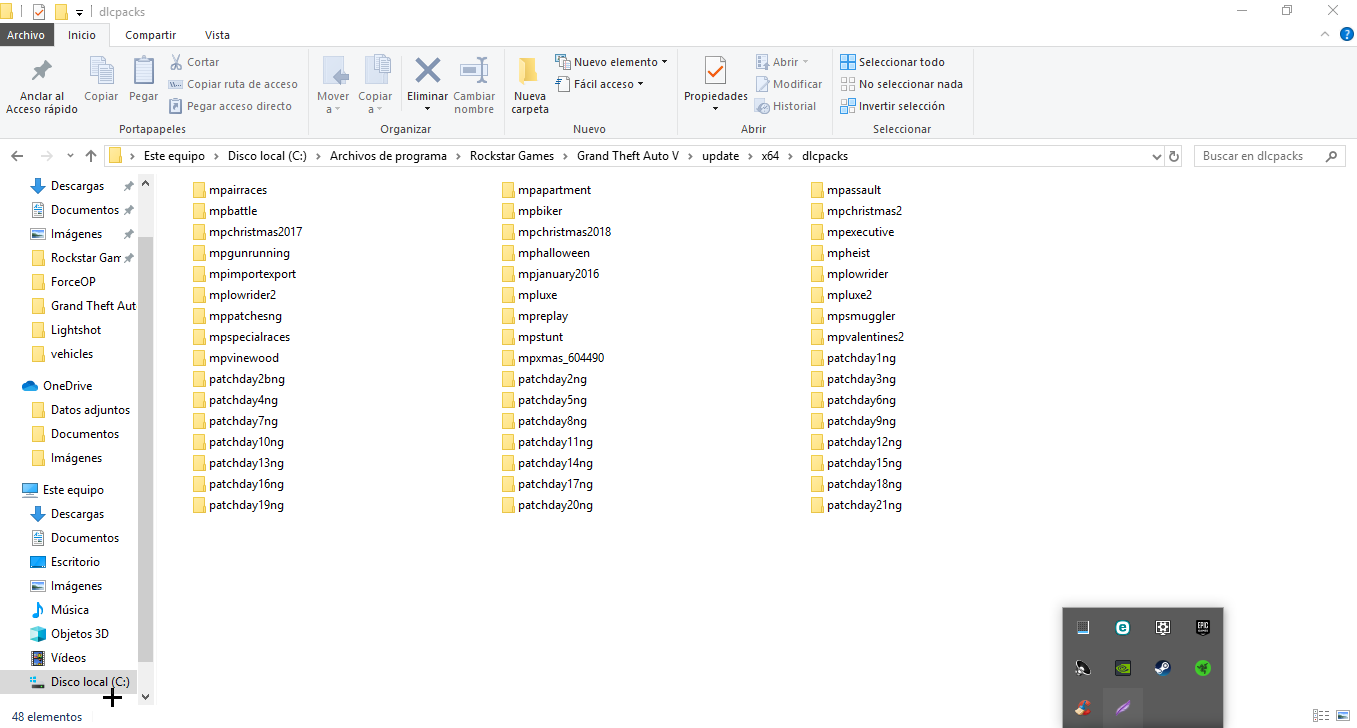Open Propiedades with the checkmark icon
The image size is (1357, 728).
(x=715, y=71)
